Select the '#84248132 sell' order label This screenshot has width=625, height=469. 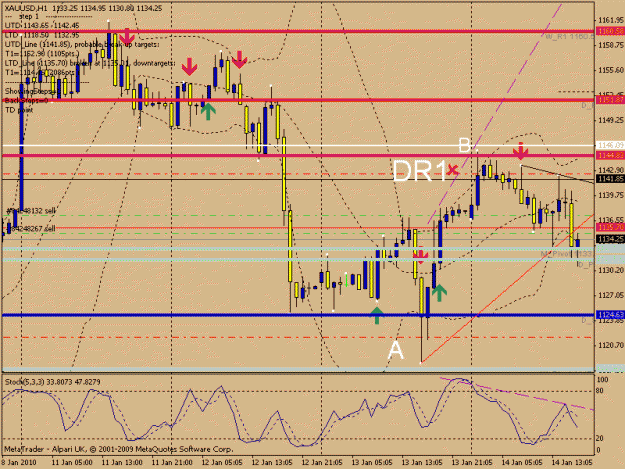(31, 210)
